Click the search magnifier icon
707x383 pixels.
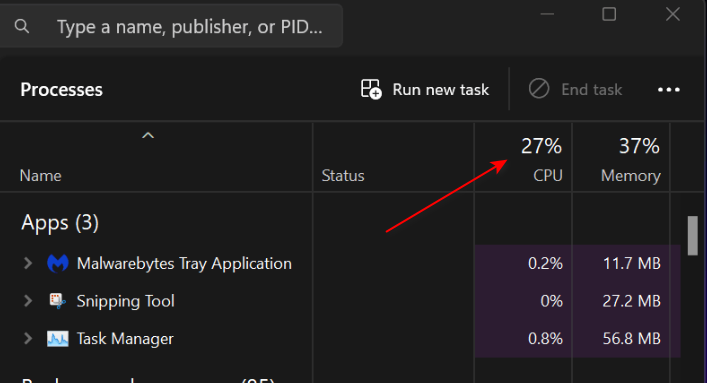coord(22,27)
